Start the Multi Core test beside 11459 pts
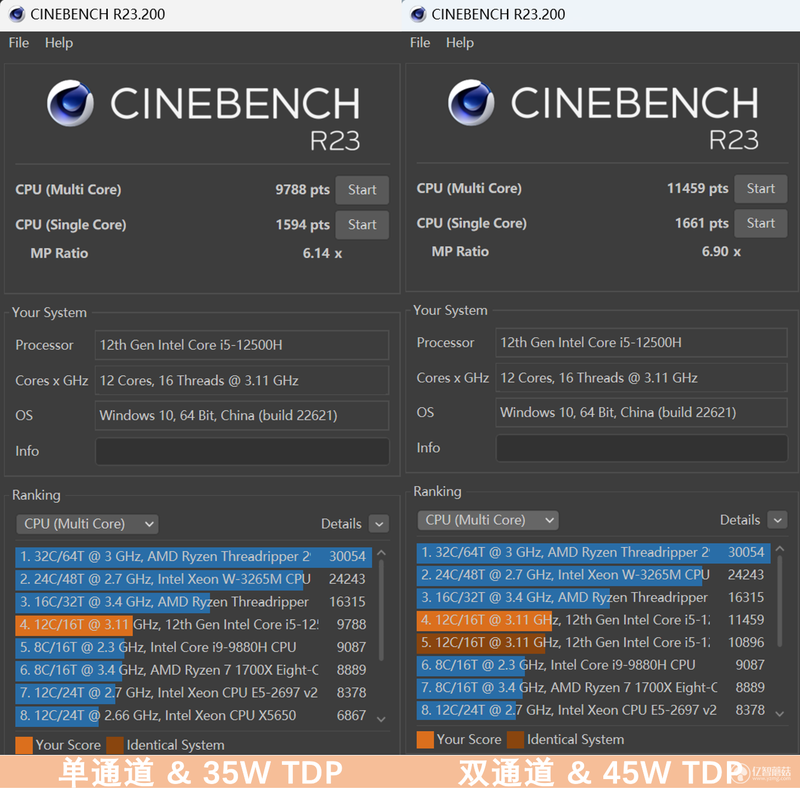 761,189
